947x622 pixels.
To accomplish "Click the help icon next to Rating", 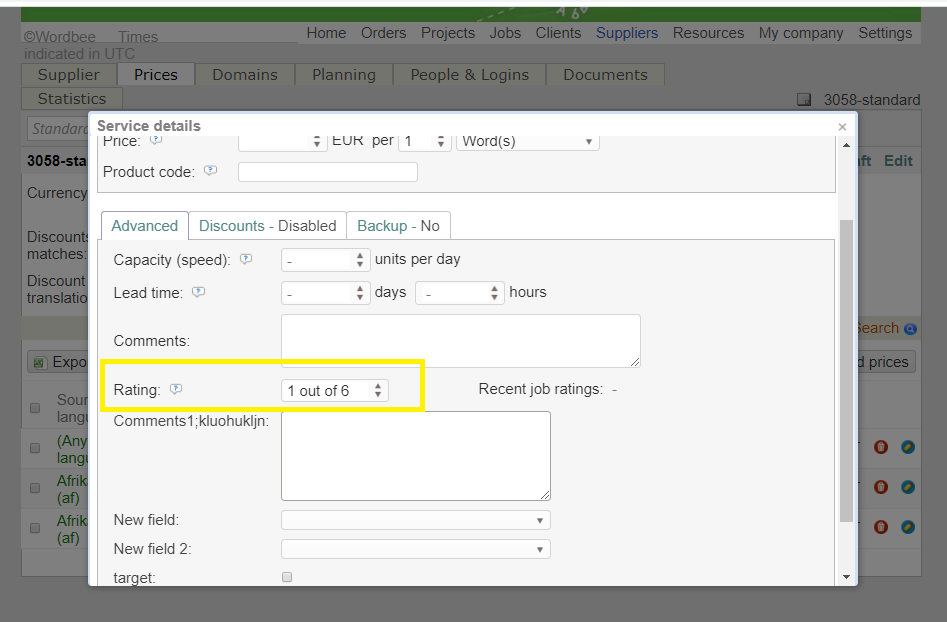I will click(x=177, y=390).
